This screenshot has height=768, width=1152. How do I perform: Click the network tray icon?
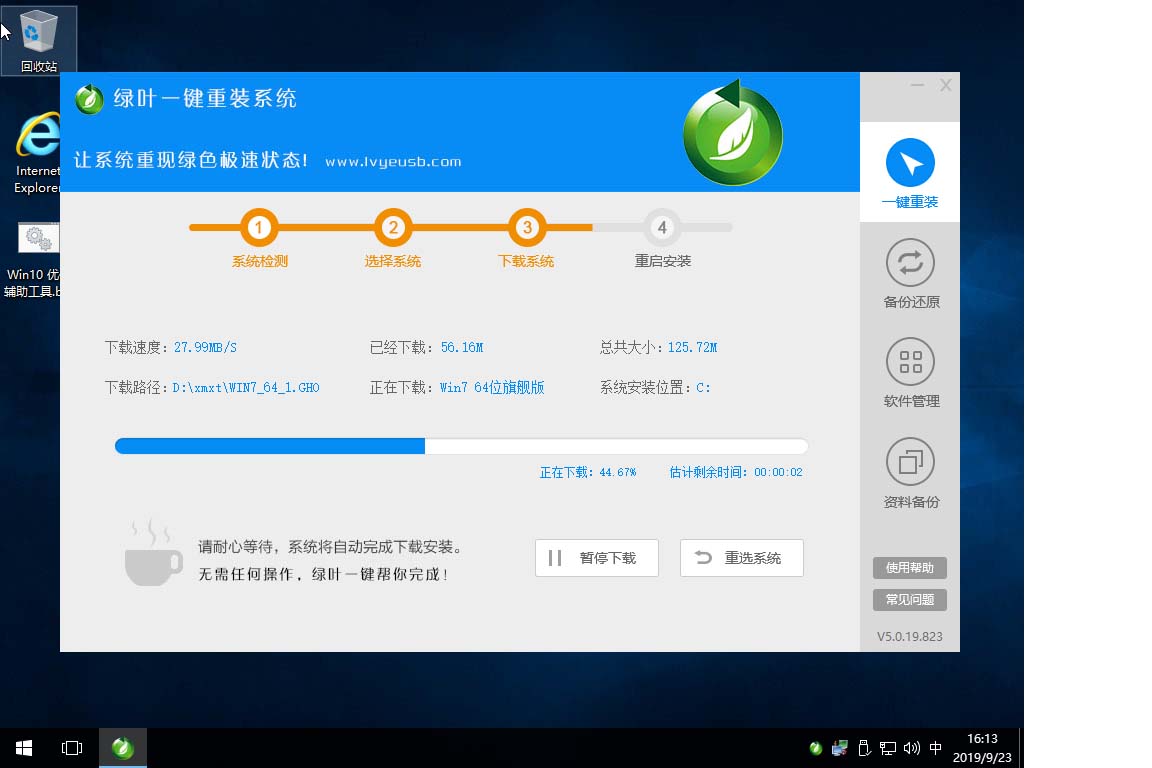tap(888, 748)
